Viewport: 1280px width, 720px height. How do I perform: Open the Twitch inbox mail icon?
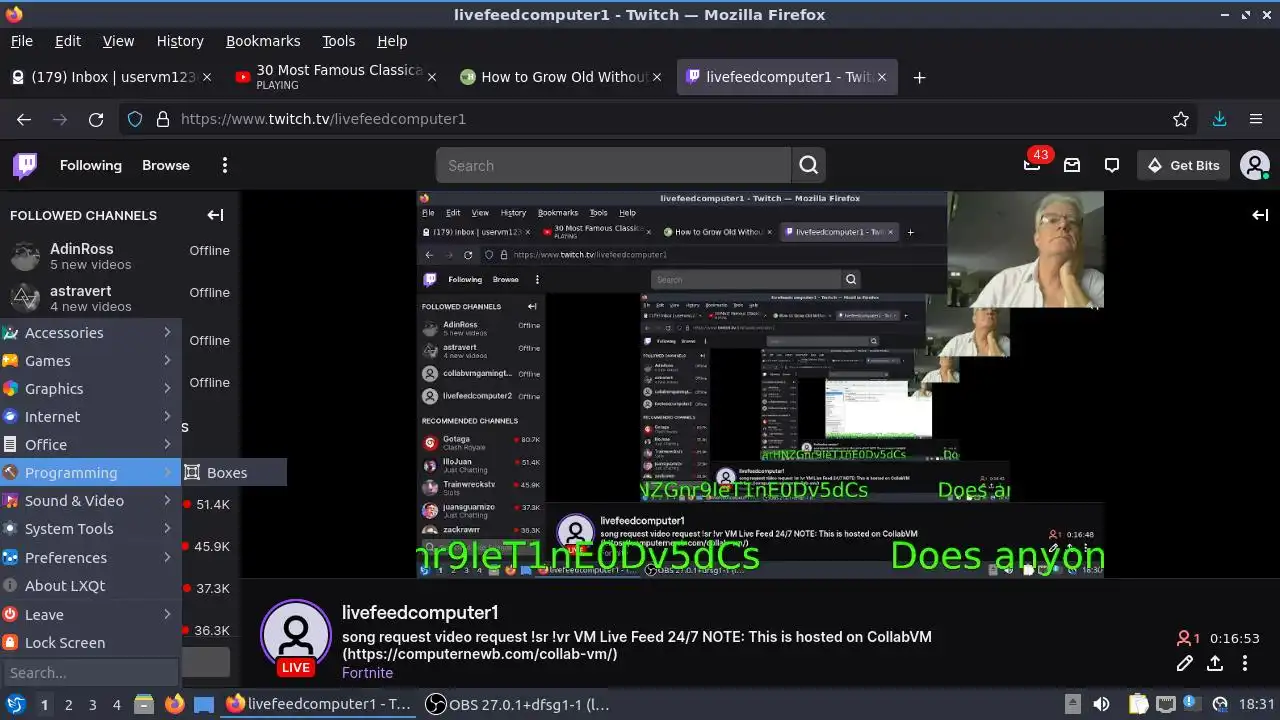coord(1072,165)
